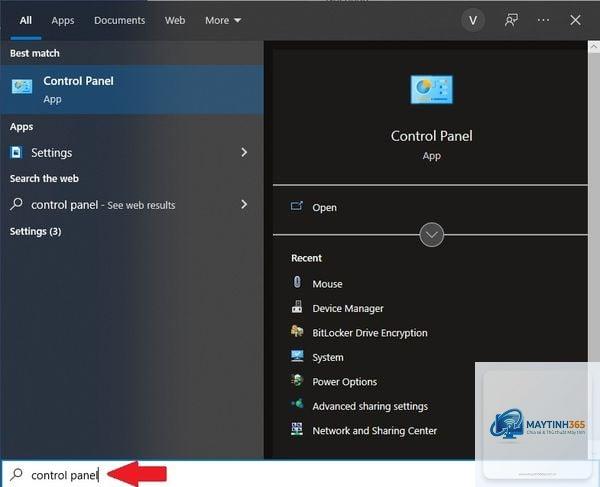Open the three-dots options menu
Image resolution: width=600 pixels, height=487 pixels.
tap(543, 20)
